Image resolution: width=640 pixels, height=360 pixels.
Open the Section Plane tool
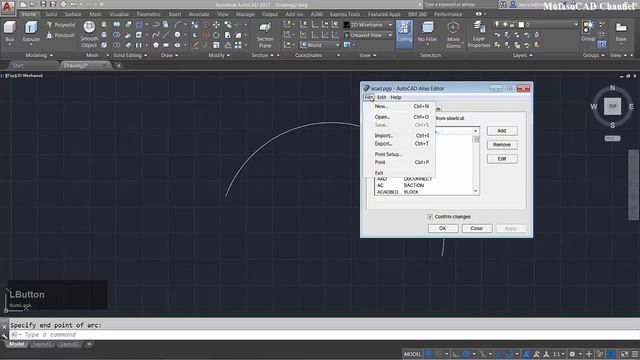[x=265, y=35]
